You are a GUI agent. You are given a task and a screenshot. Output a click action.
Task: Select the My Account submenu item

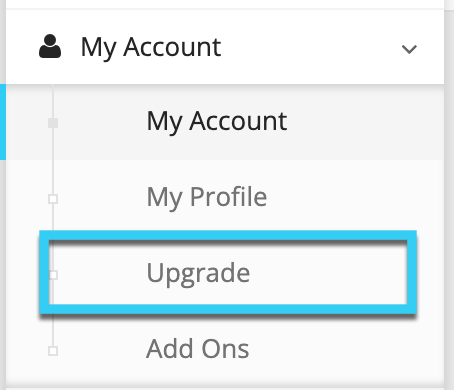[217, 122]
